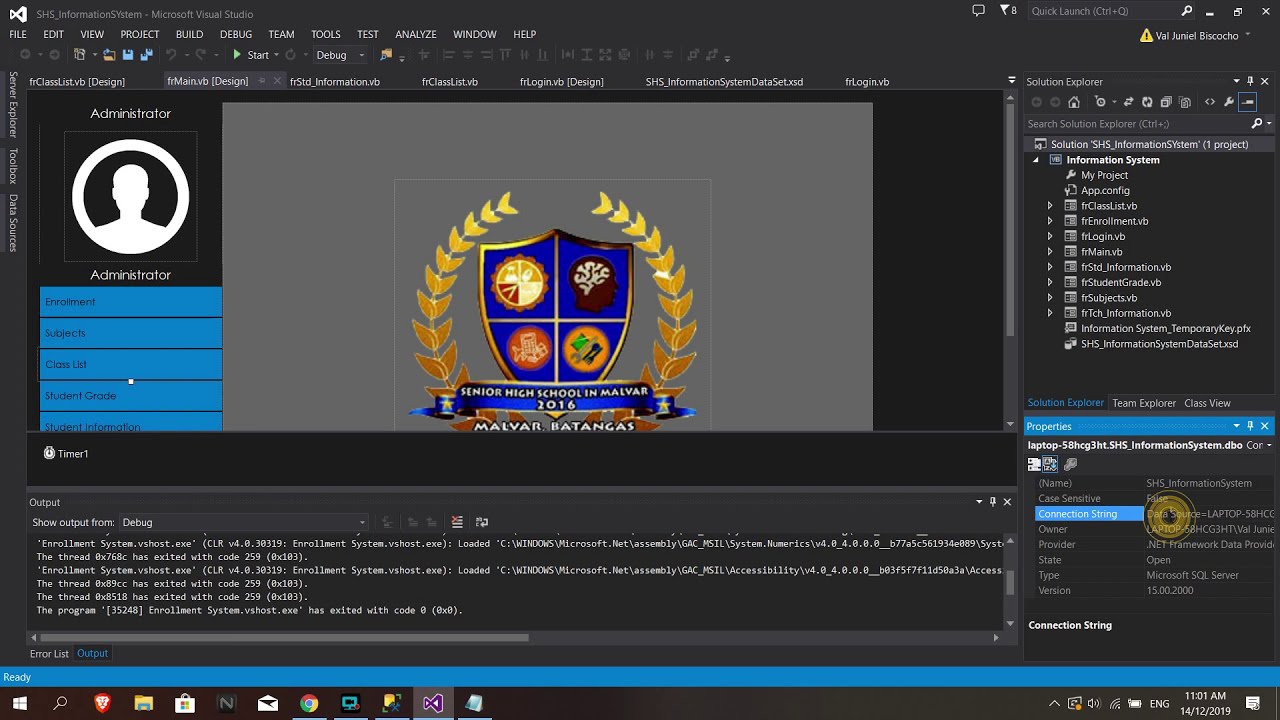
Task: Open the 'Show output from' Debug dropdown
Action: (x=244, y=522)
